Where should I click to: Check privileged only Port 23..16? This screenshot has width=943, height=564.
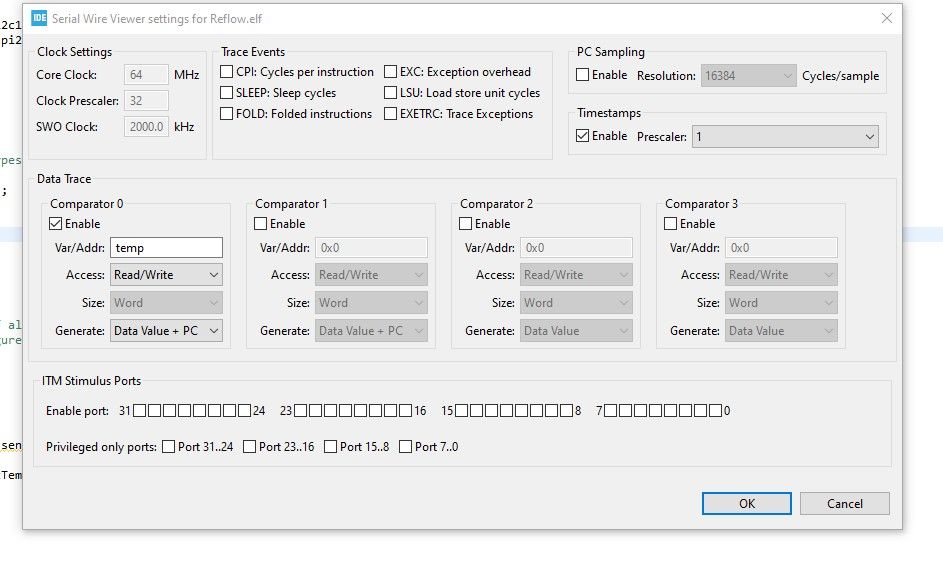coord(250,447)
